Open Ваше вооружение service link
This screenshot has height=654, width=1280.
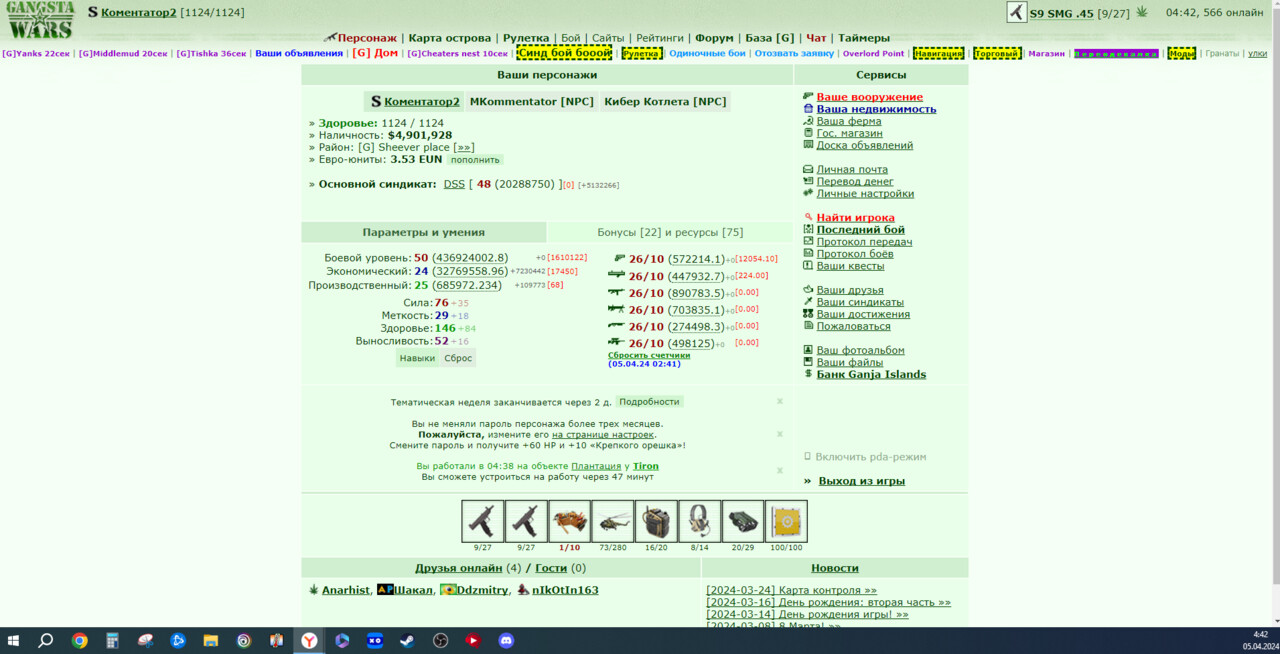[x=870, y=97]
